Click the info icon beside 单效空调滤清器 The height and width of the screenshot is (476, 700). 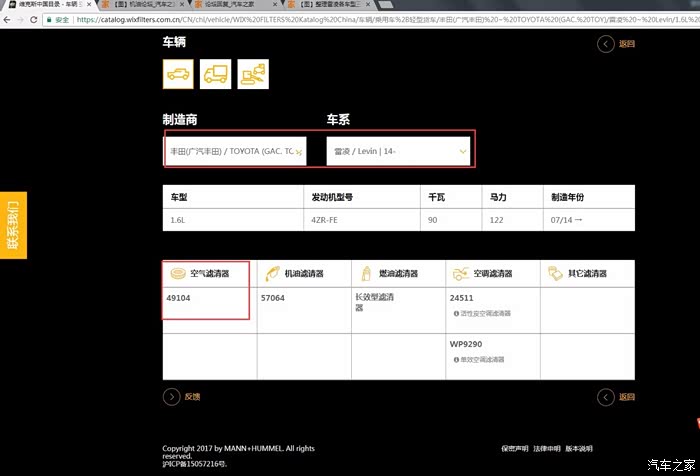click(x=456, y=359)
